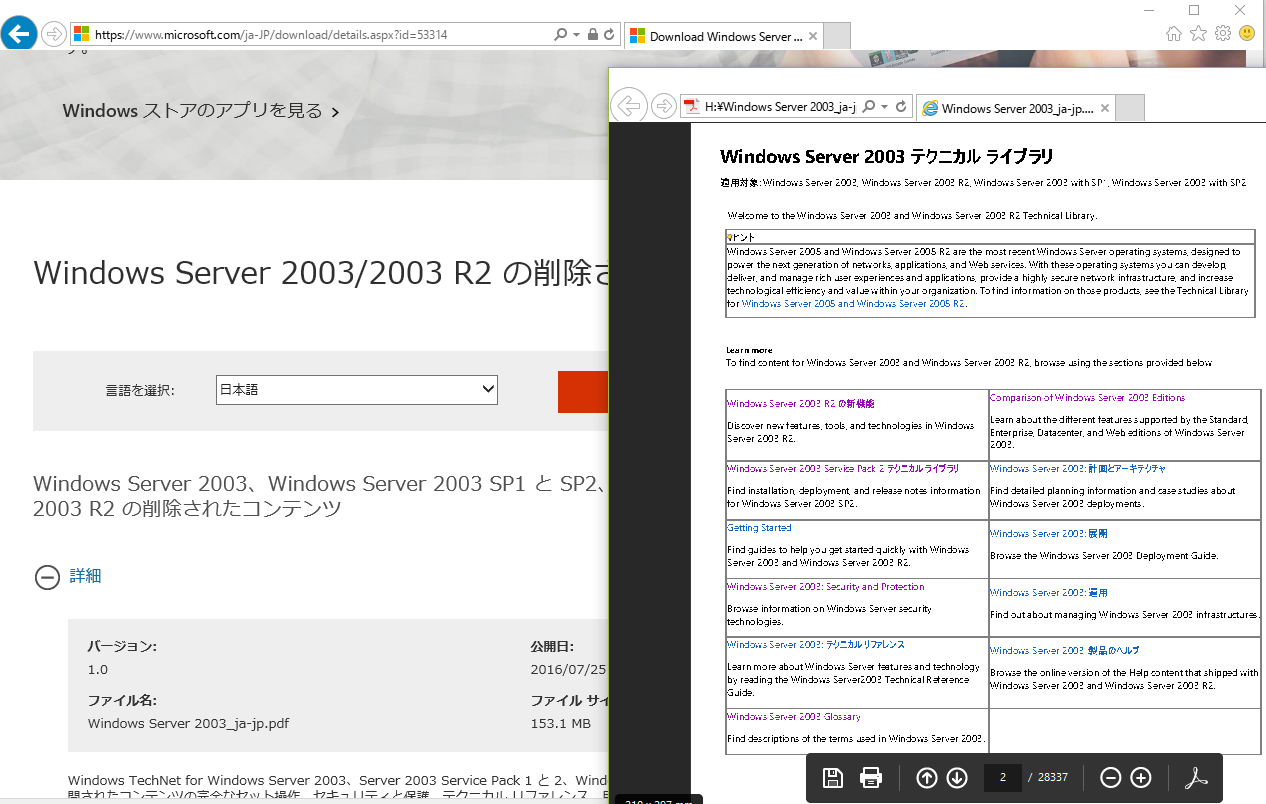
Task: Open Comparison of Windows Server 2003 Editions link
Action: 1087,398
